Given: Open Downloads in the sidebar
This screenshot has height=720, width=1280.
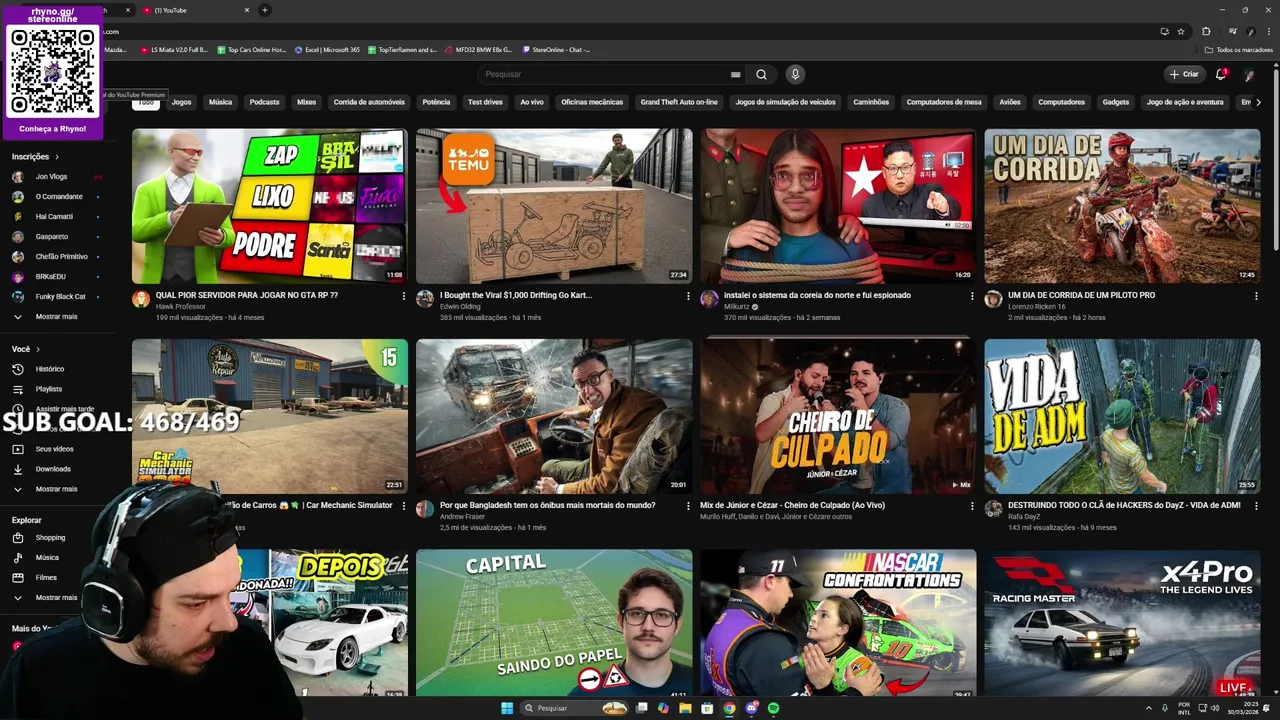Looking at the screenshot, I should tap(53, 469).
